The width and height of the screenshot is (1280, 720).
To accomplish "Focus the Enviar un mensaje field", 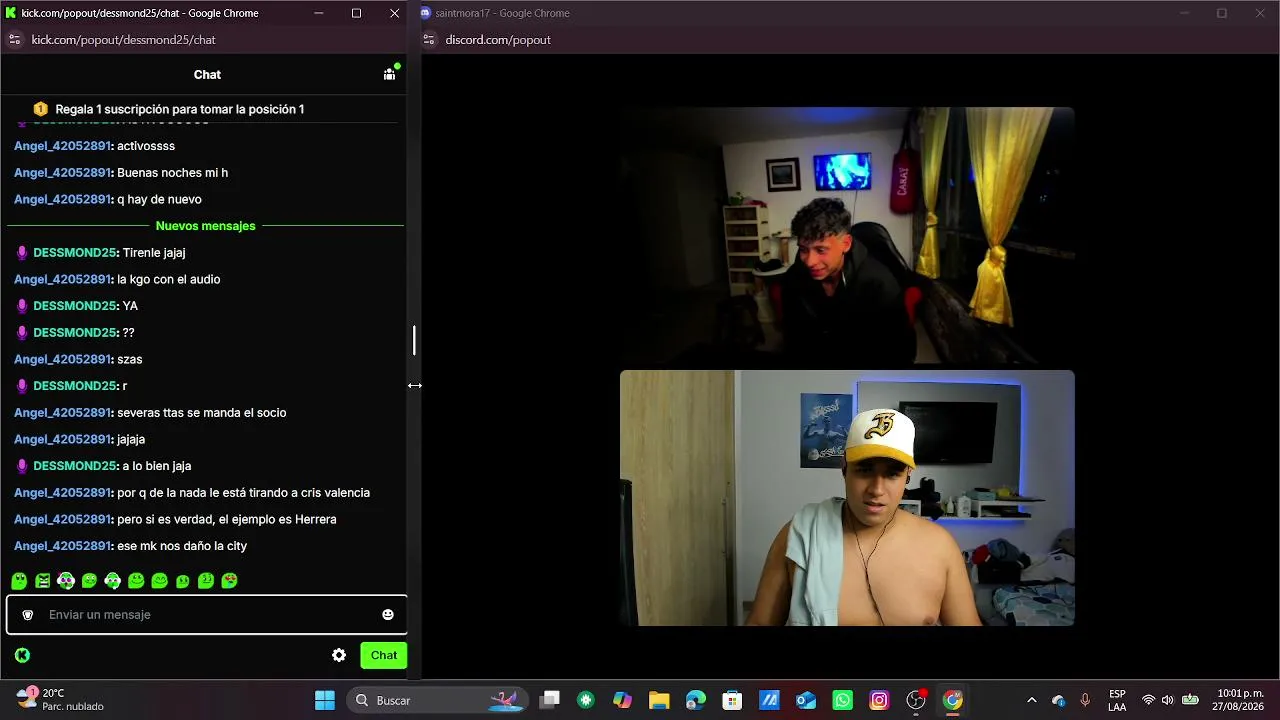I will (x=207, y=614).
